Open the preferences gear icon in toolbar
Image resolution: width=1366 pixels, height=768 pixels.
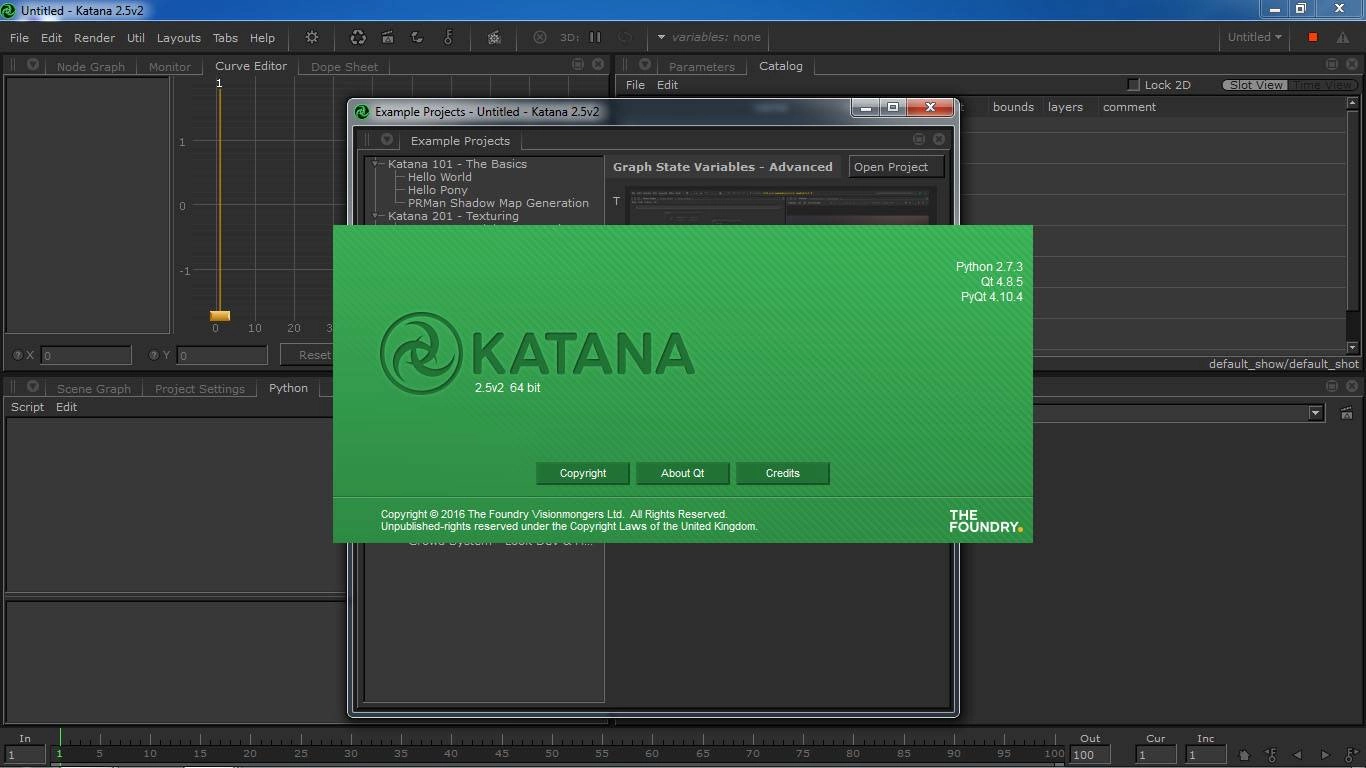tap(312, 37)
